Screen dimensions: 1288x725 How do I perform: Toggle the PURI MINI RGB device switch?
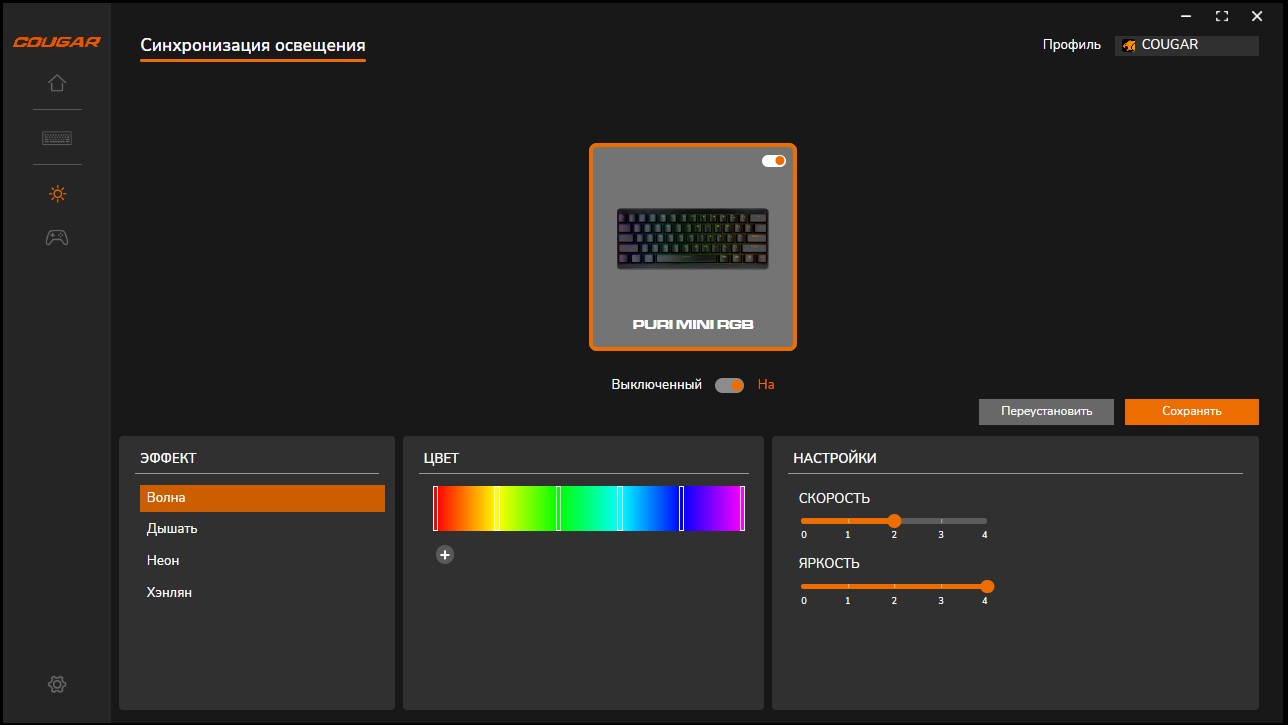773,161
